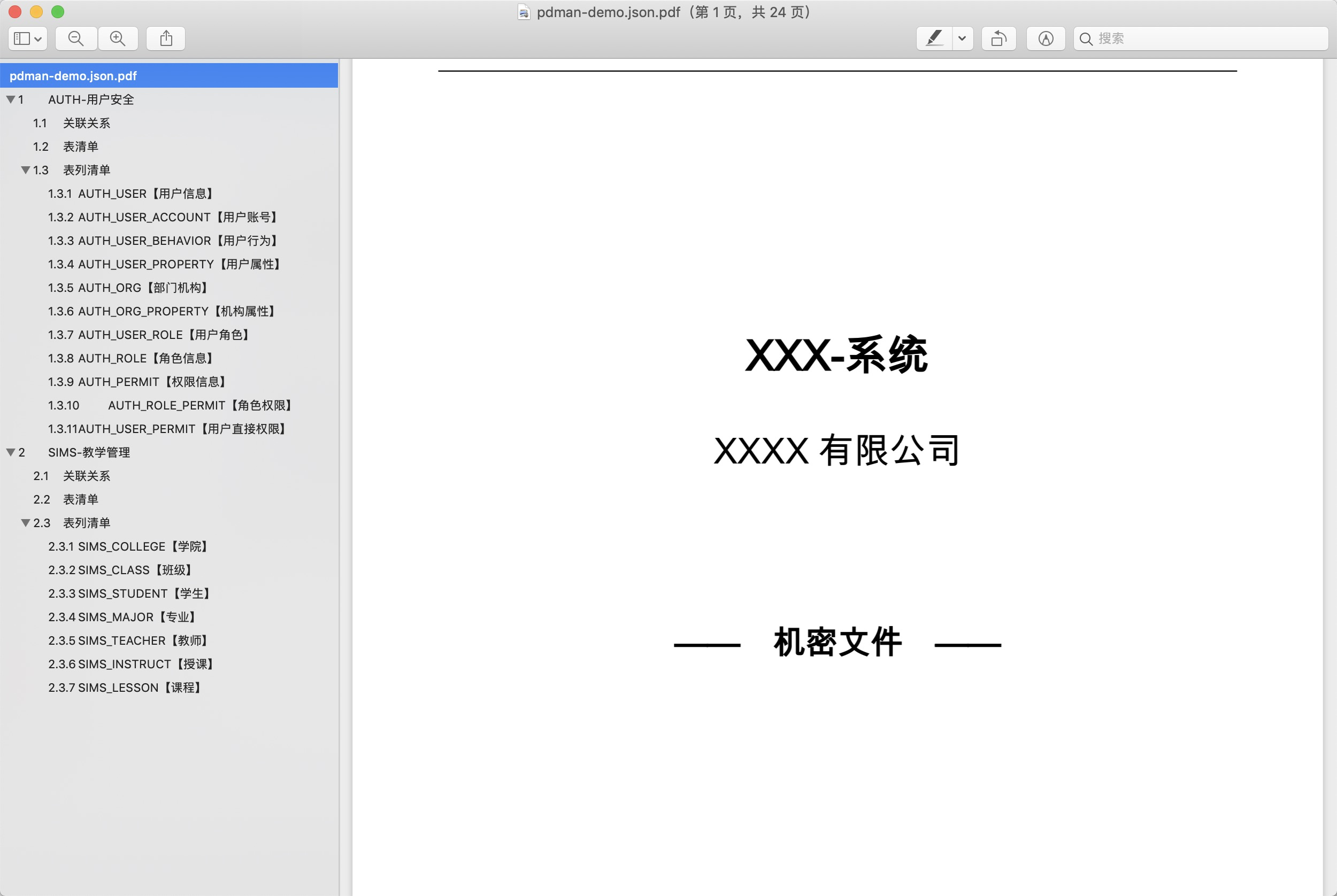Select the Highlight pen tool
1337x896 pixels.
pos(934,38)
